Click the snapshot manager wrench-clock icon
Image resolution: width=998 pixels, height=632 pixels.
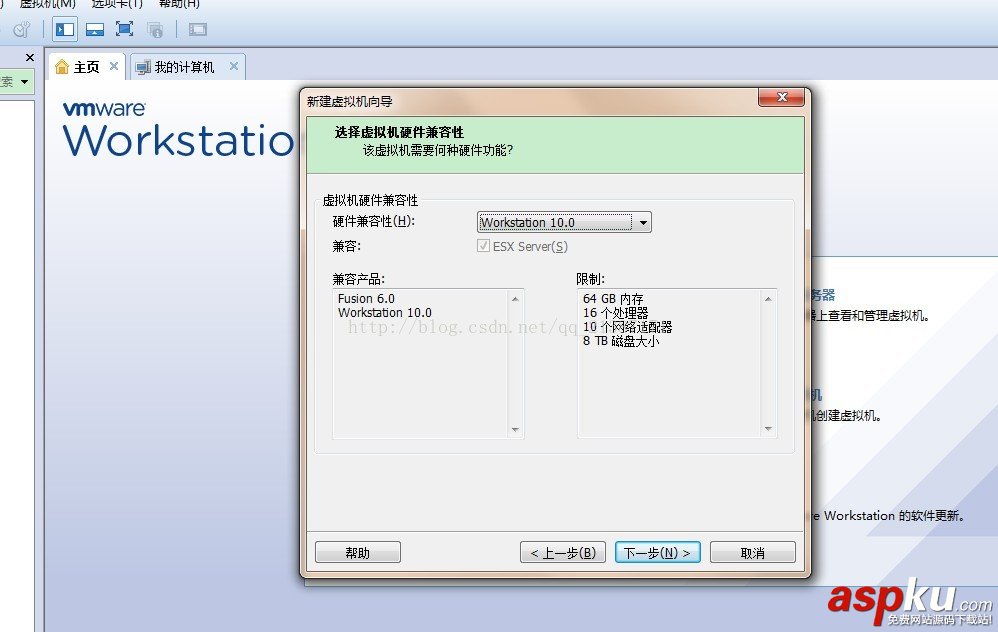coord(22,29)
